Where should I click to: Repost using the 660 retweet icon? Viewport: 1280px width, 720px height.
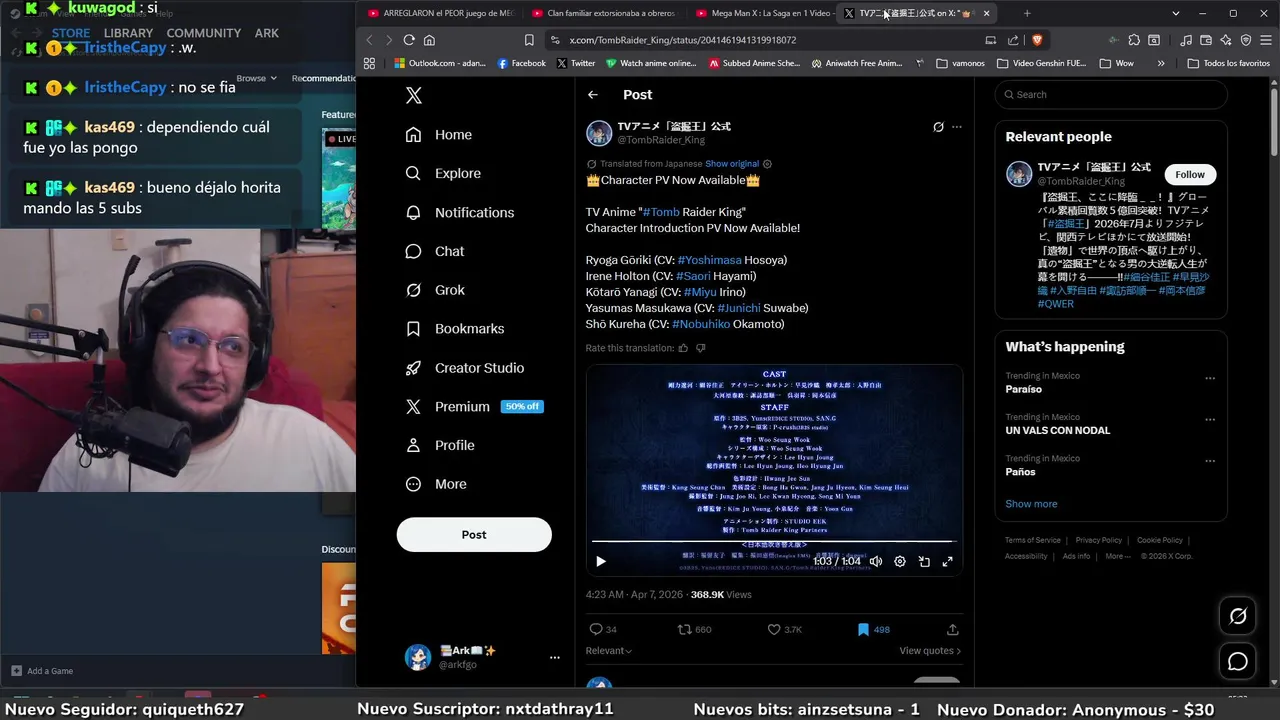pyautogui.click(x=685, y=629)
